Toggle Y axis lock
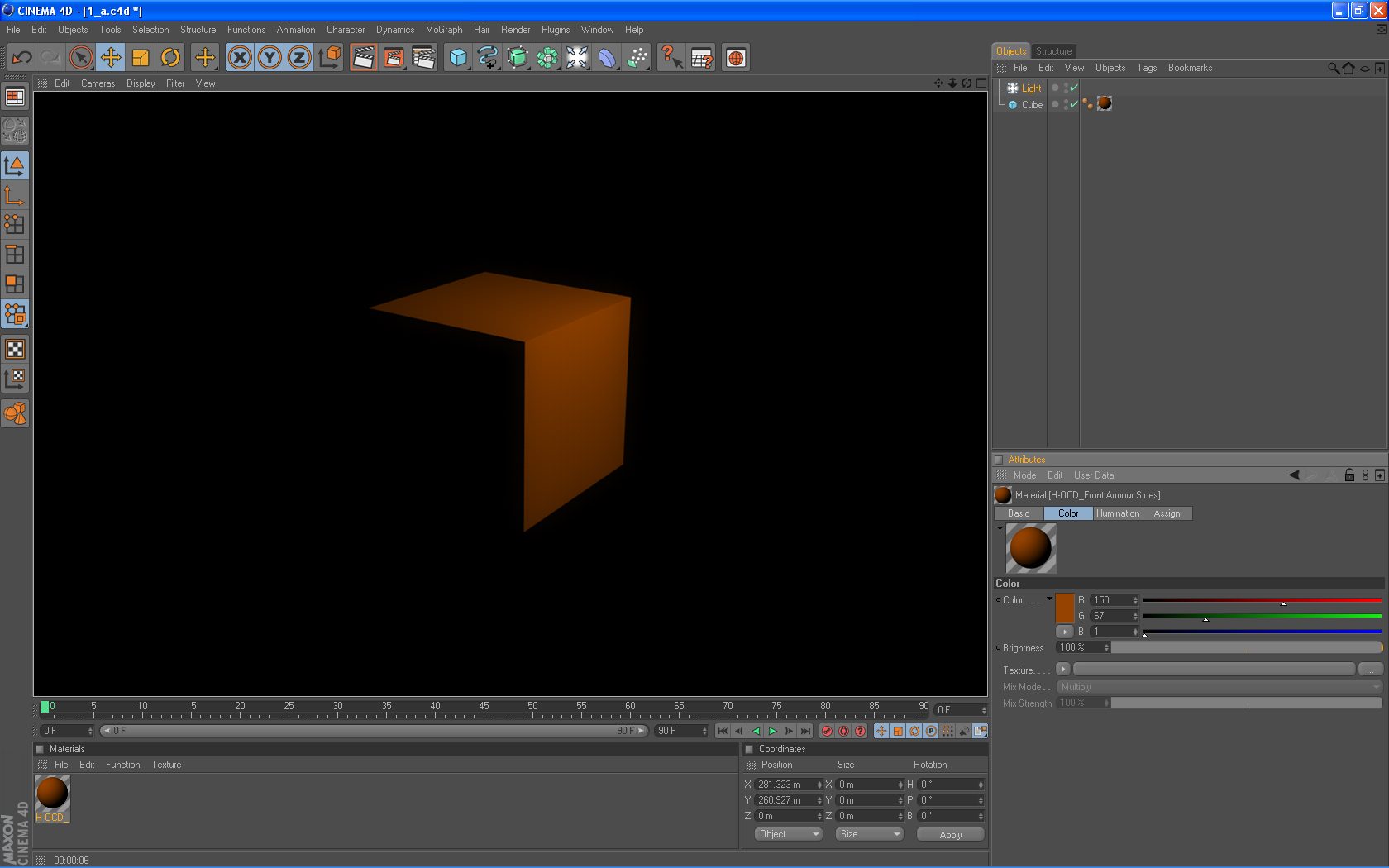 coord(270,58)
